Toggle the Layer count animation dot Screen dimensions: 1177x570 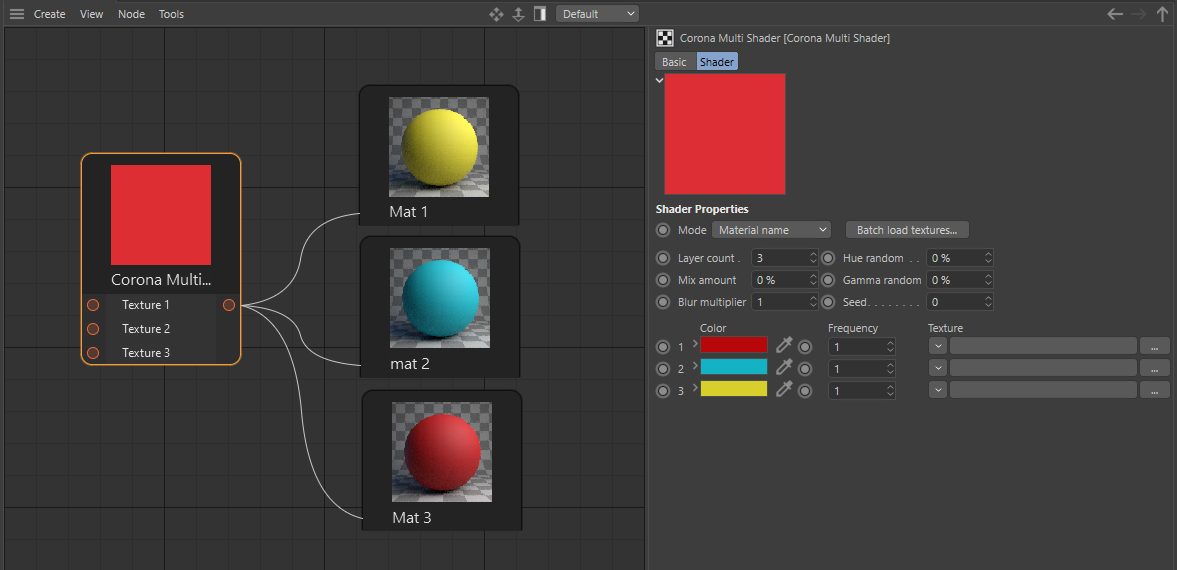(663, 258)
